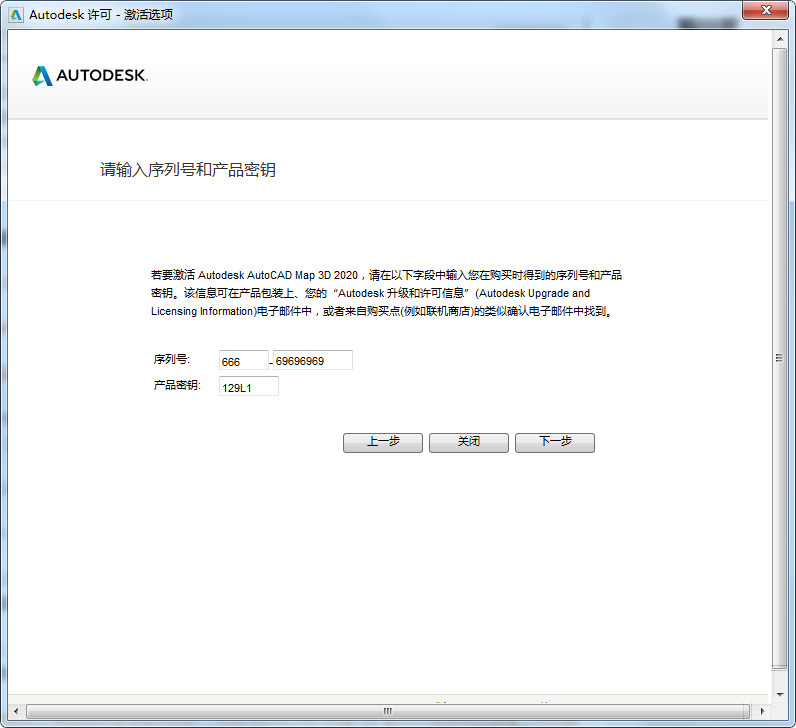796x728 pixels.
Task: Click the Autodesk logo in the header
Action: pos(90,76)
